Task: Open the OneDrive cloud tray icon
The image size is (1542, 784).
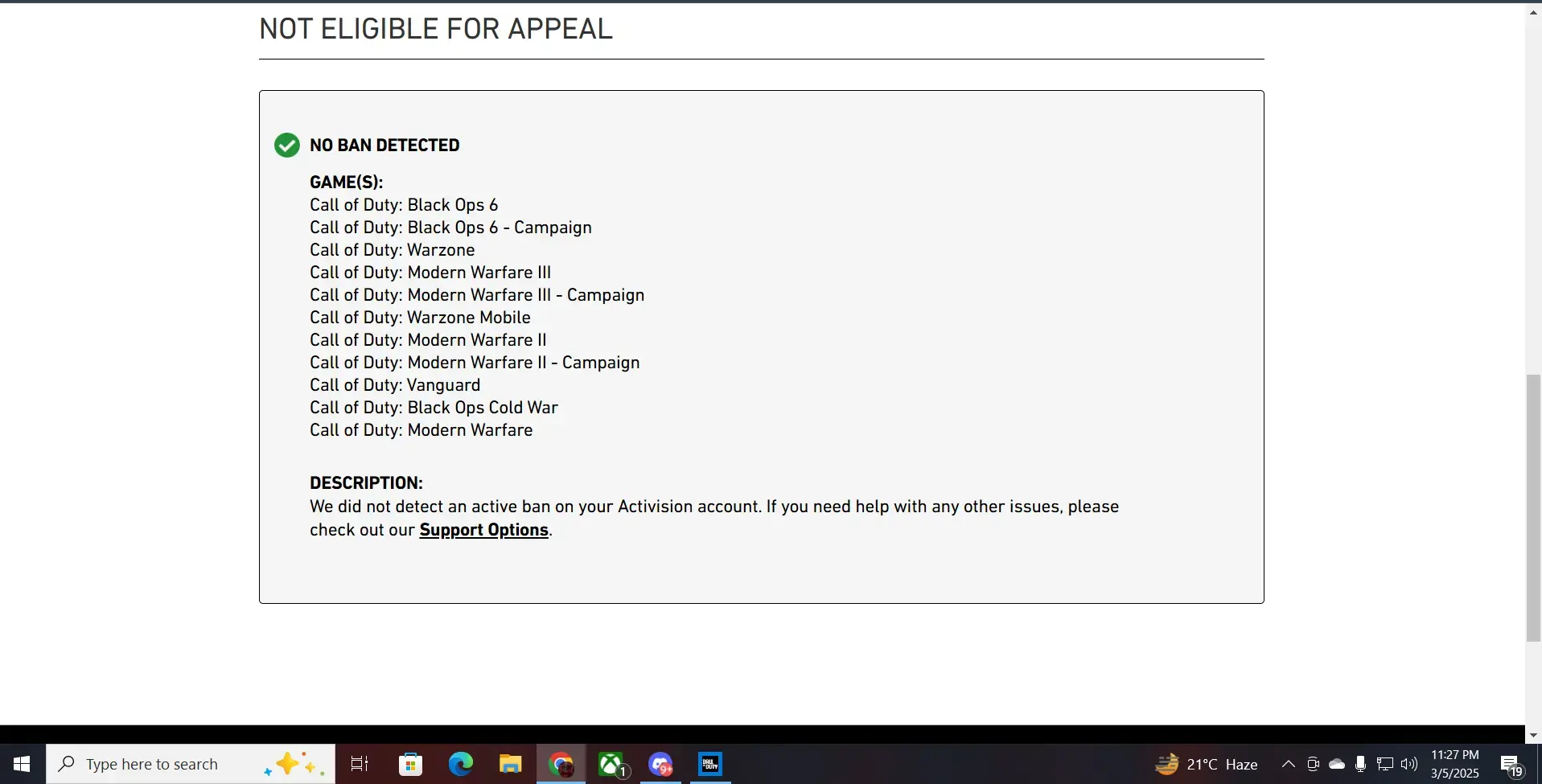Action: 1337,764
